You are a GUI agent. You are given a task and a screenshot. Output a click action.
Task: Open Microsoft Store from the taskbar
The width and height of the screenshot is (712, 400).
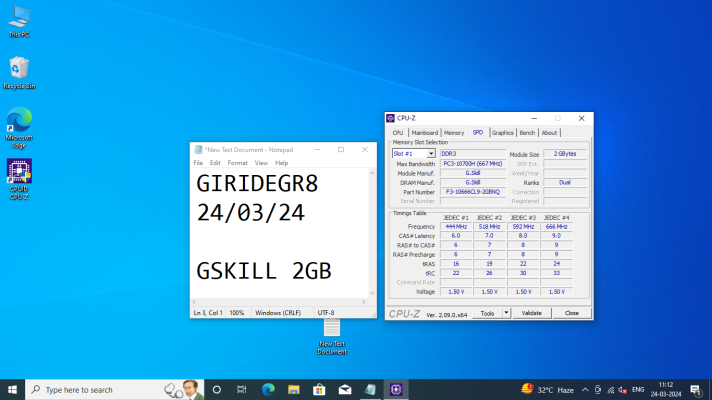(x=319, y=390)
